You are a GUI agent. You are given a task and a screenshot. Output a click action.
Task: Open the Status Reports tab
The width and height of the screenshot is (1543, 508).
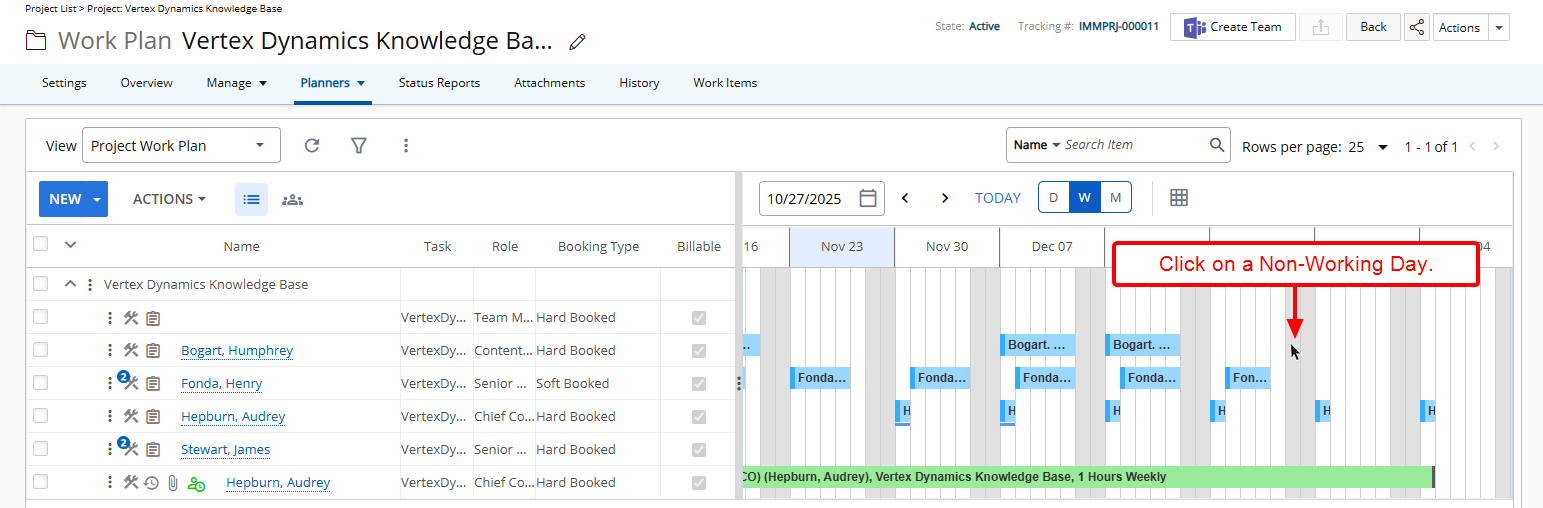pos(439,83)
